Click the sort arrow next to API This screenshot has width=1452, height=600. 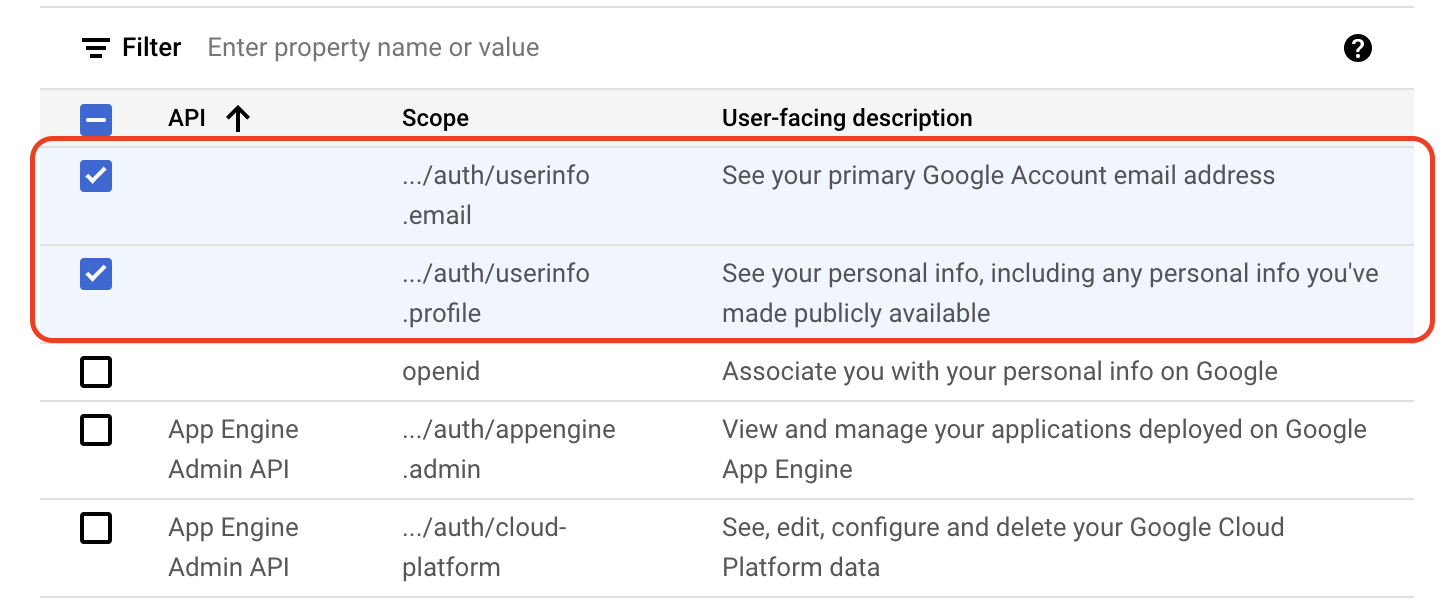click(x=238, y=117)
